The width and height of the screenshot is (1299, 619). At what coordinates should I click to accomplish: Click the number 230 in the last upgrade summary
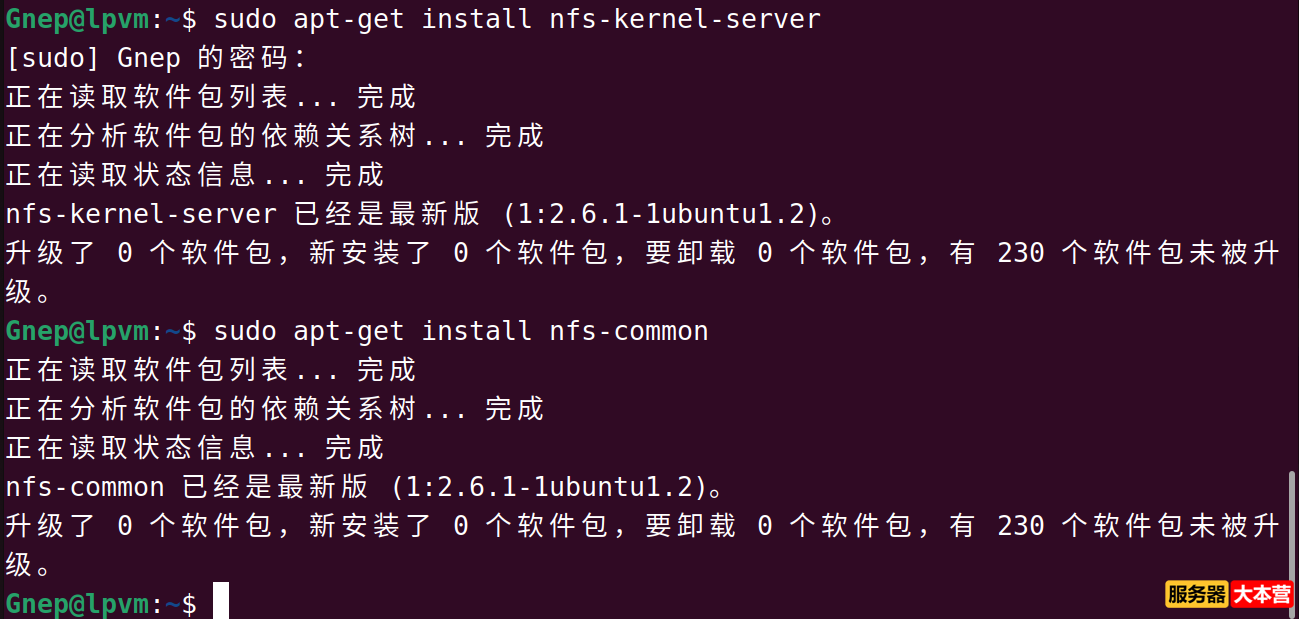(x=1021, y=526)
